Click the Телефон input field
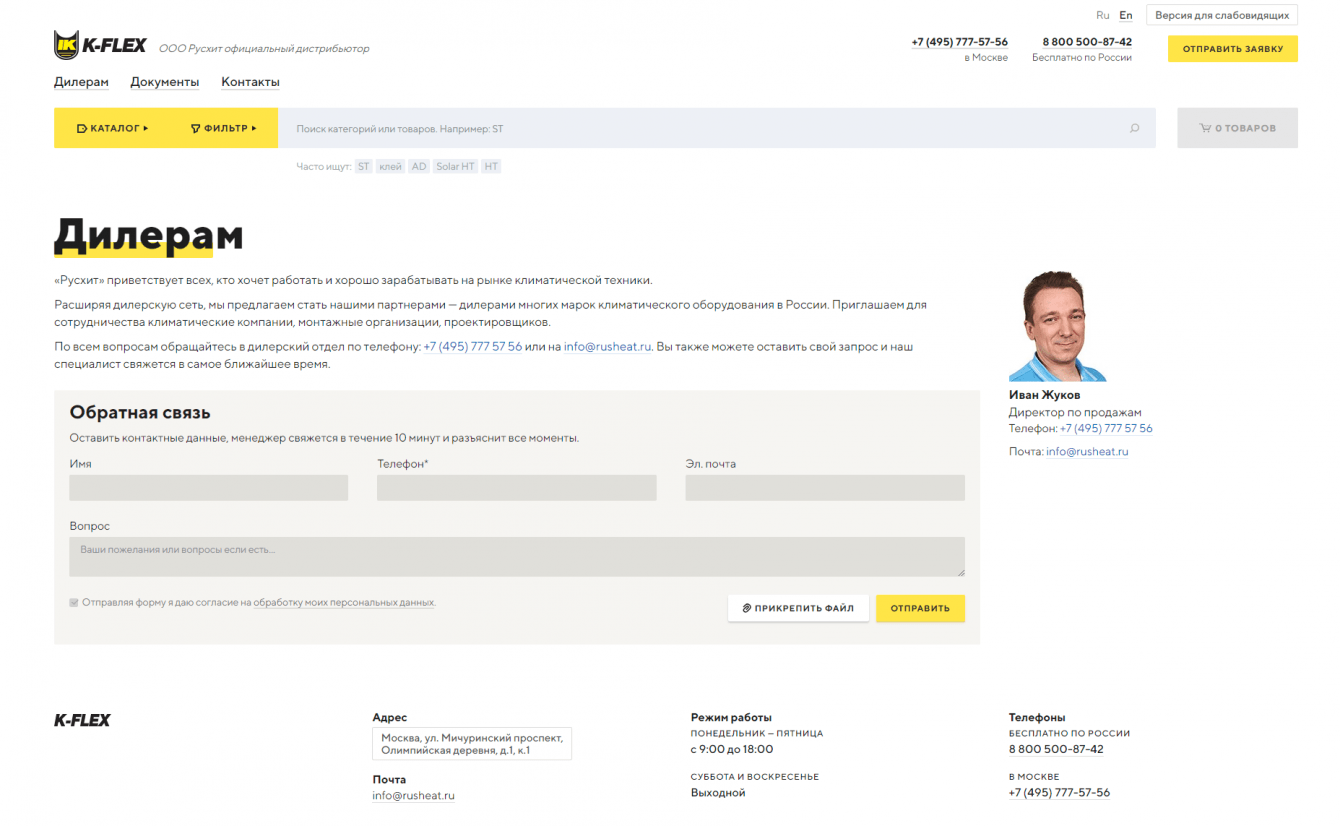The image size is (1340, 826). click(517, 488)
